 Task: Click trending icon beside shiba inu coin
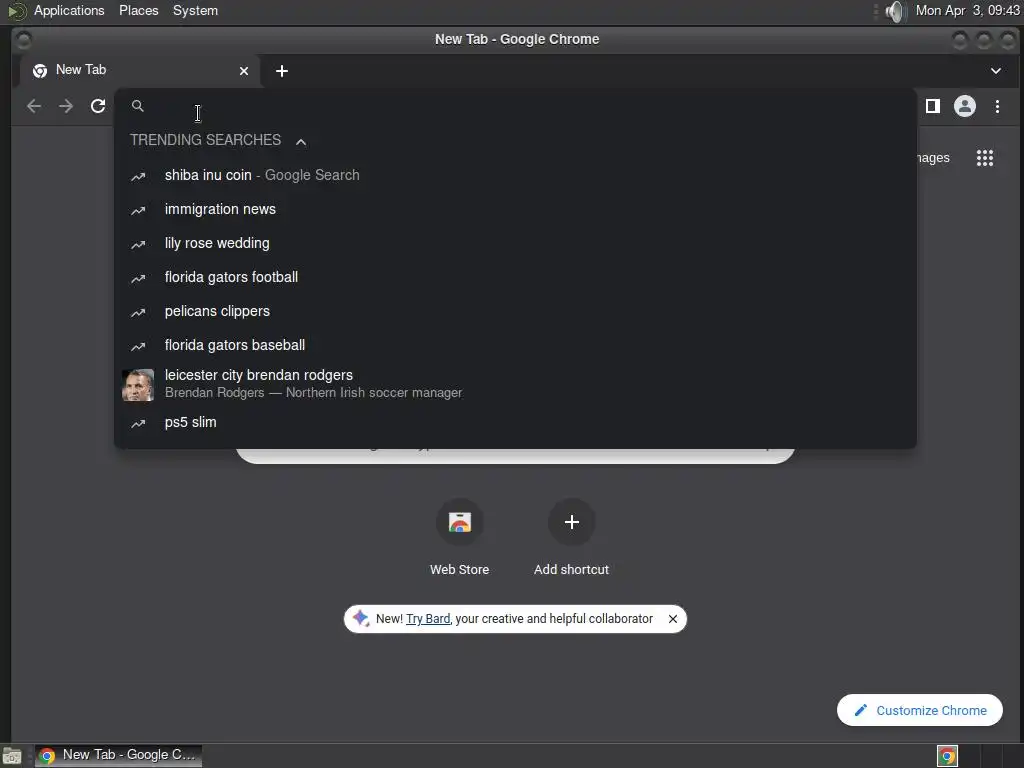138,176
